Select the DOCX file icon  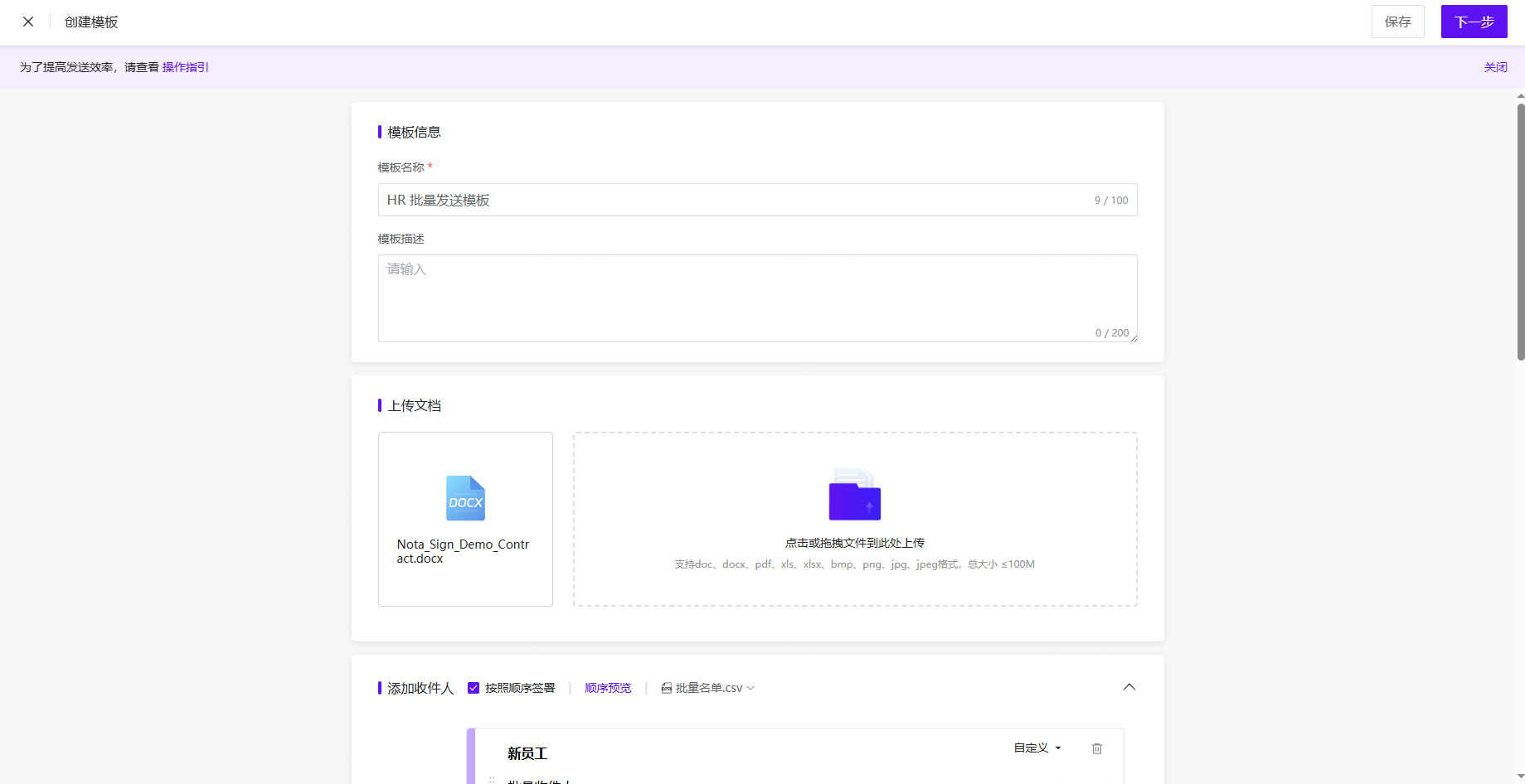[465, 498]
